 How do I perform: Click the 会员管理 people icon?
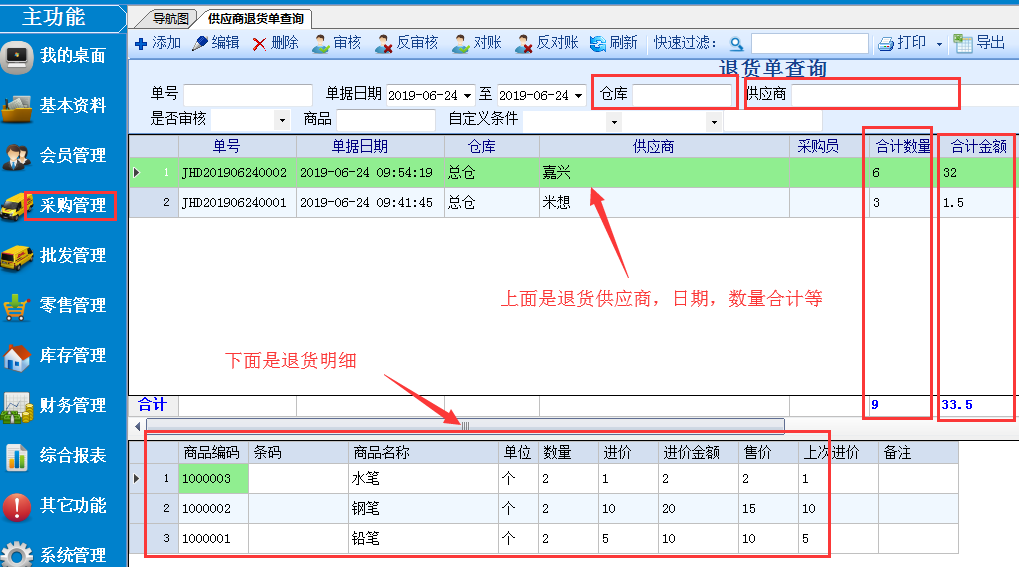point(17,157)
